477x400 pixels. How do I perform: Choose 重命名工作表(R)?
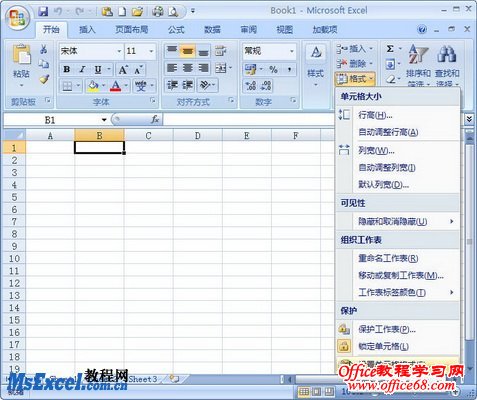[x=397, y=258]
